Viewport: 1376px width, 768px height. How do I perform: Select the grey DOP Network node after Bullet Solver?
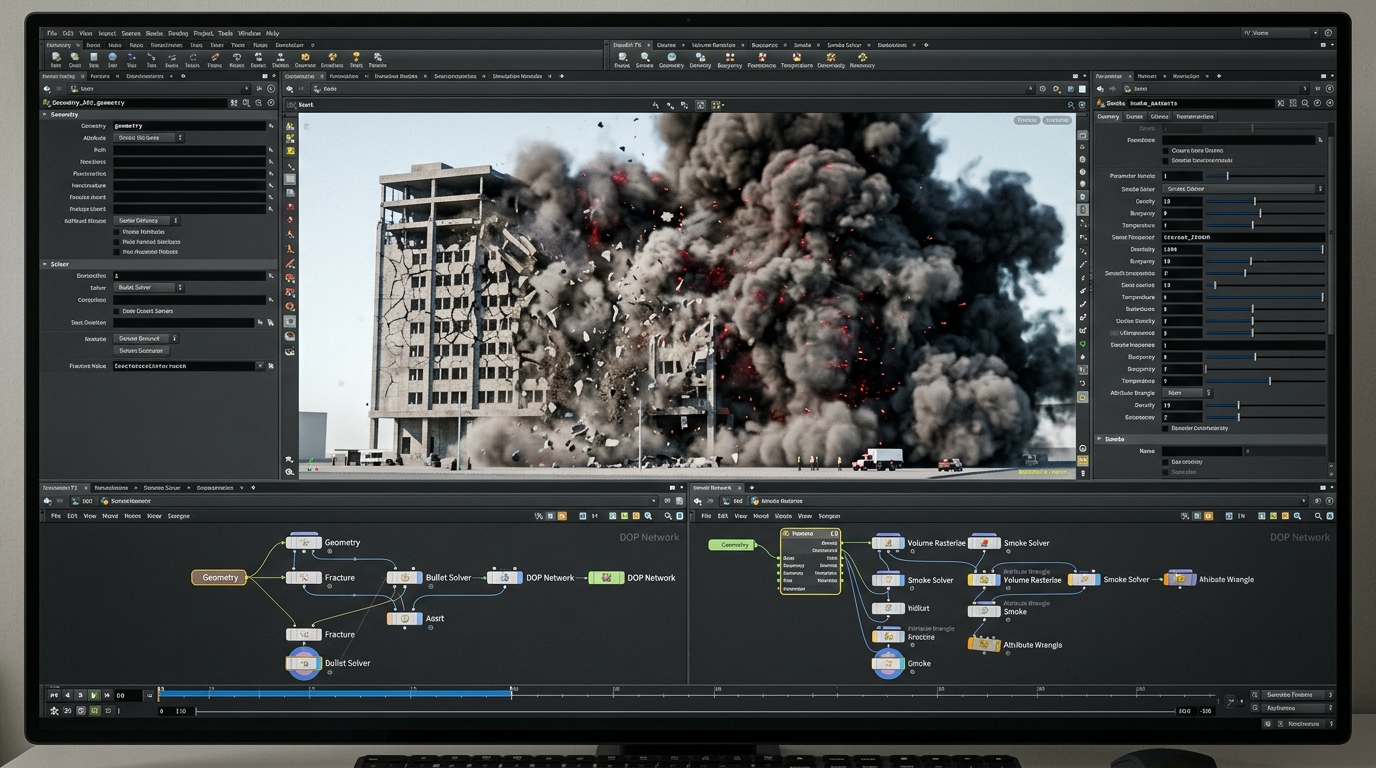(x=505, y=578)
